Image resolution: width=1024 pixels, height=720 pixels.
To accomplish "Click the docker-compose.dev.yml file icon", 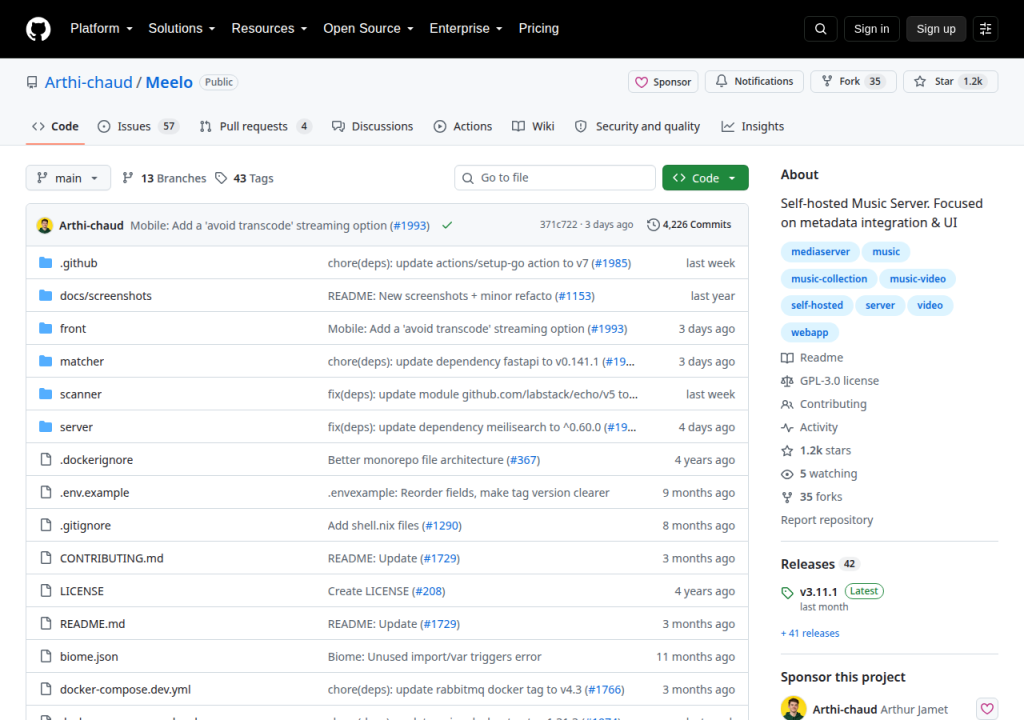I will click(46, 689).
